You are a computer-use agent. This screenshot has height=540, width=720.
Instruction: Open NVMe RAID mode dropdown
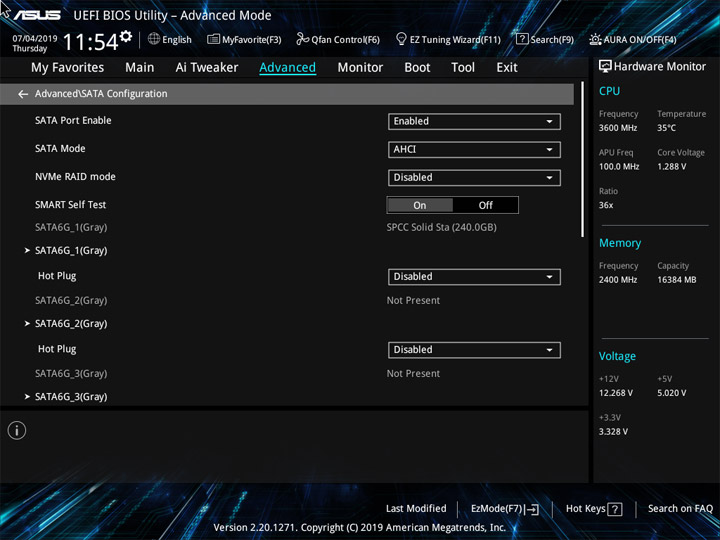pos(474,178)
